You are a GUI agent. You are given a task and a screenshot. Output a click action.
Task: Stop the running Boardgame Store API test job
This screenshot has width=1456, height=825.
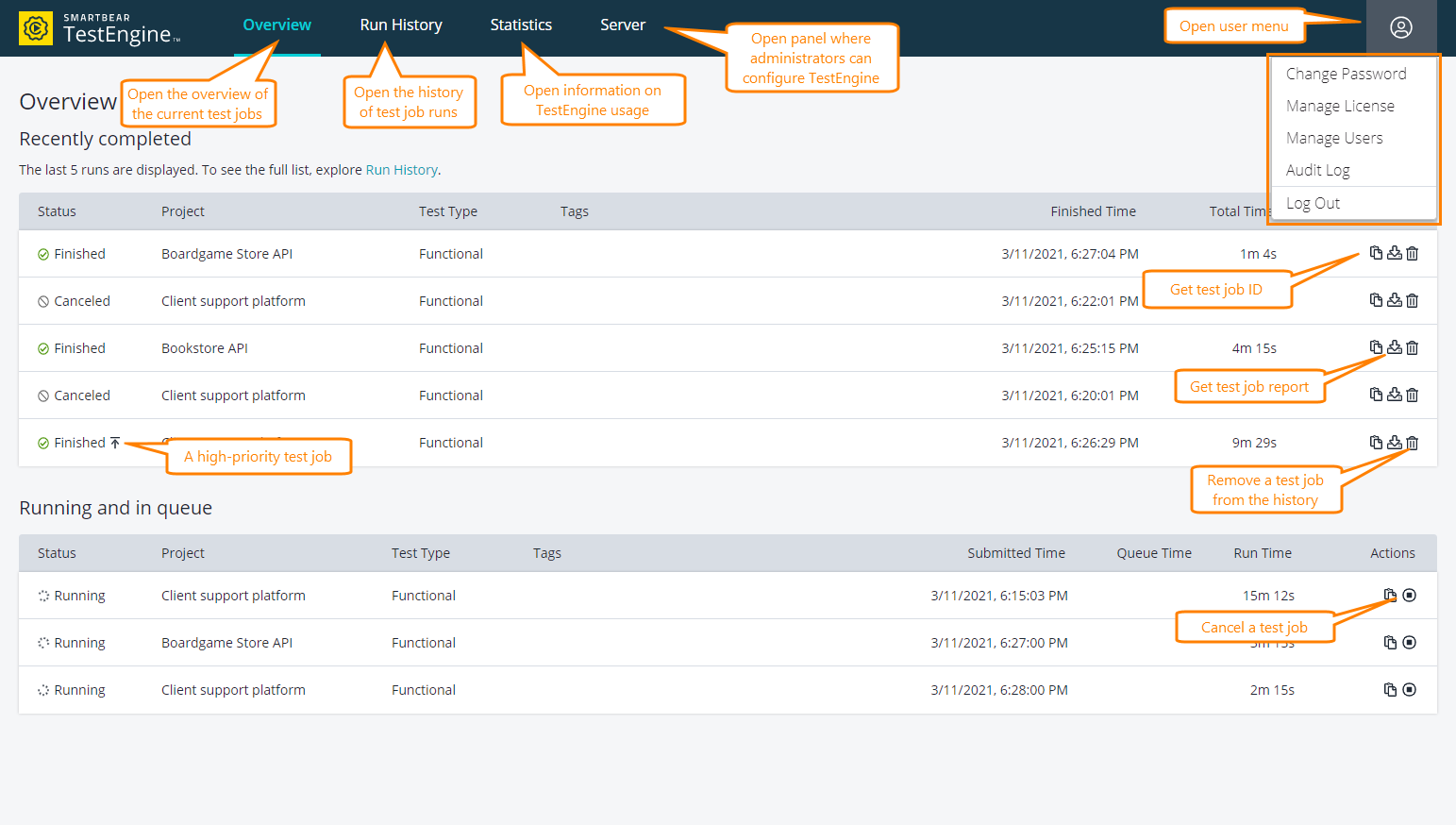1409,642
